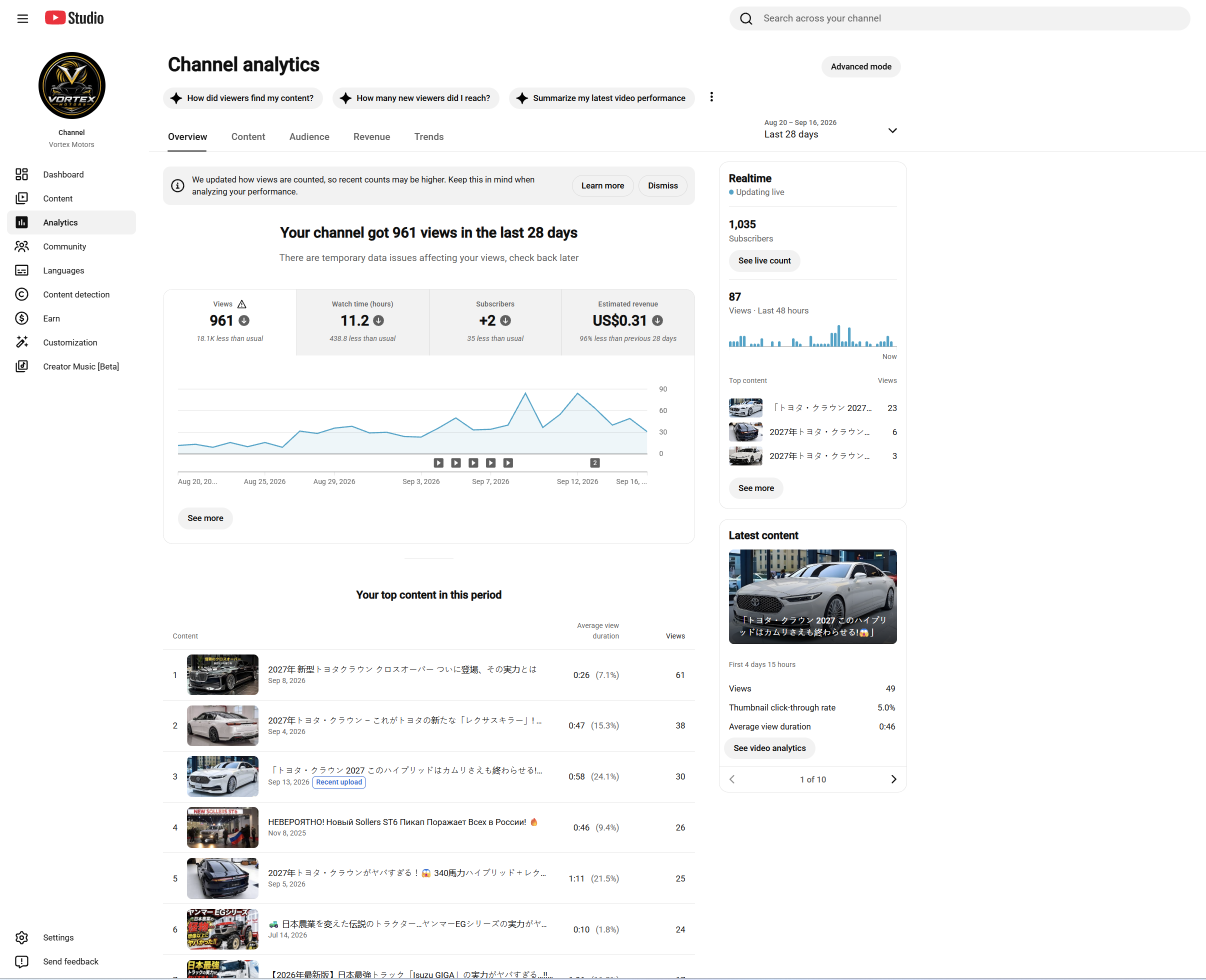Switch to the Content tab
Screen dimensions: 1206x980
tap(248, 136)
